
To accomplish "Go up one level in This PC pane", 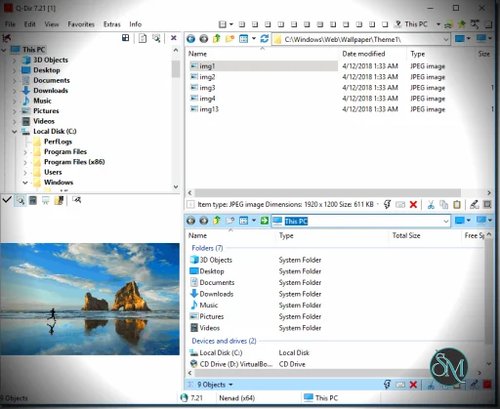I will coord(217,220).
